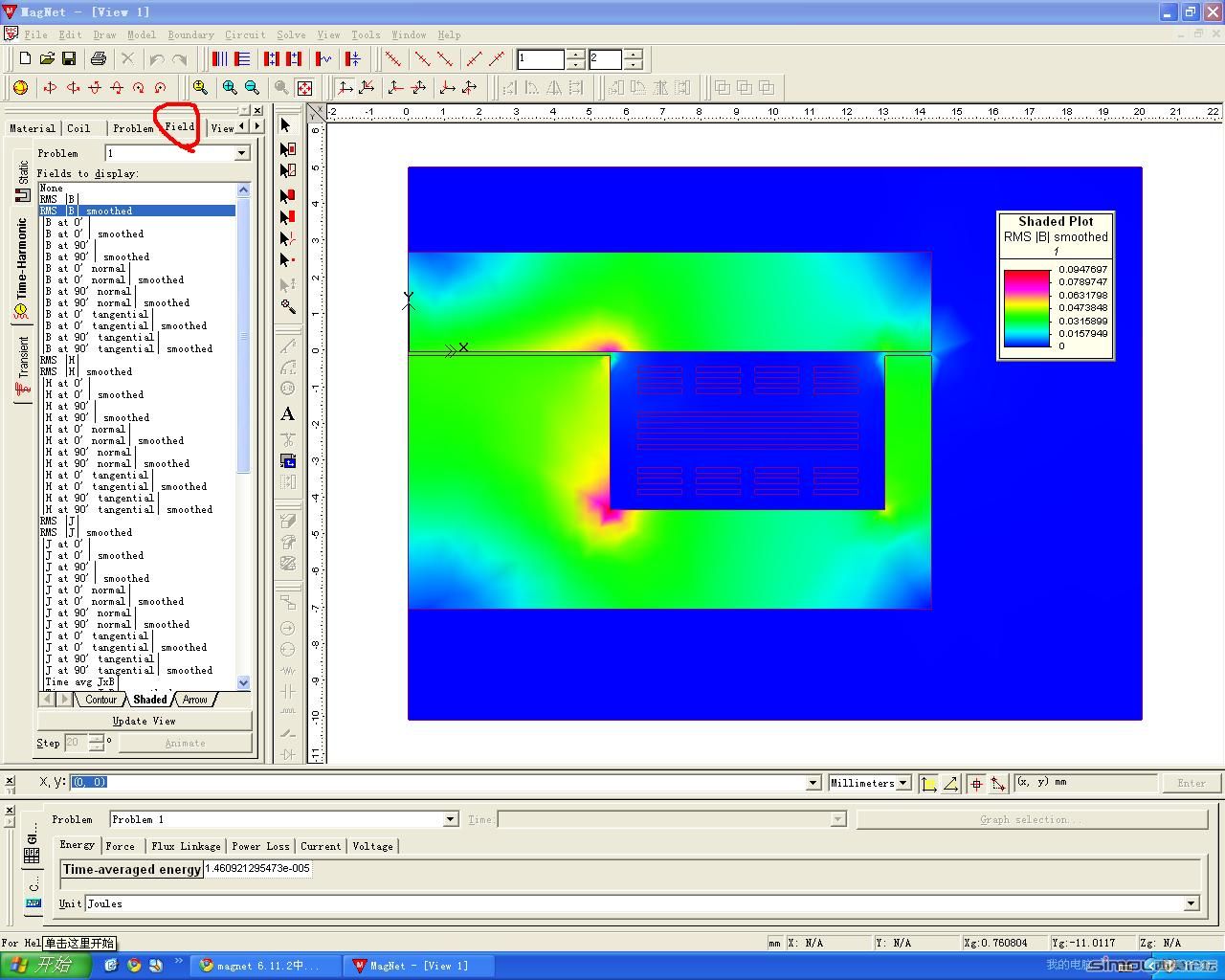Expand the X,Y coordinate history dropdown
Screen dimensions: 1225x980
813,783
